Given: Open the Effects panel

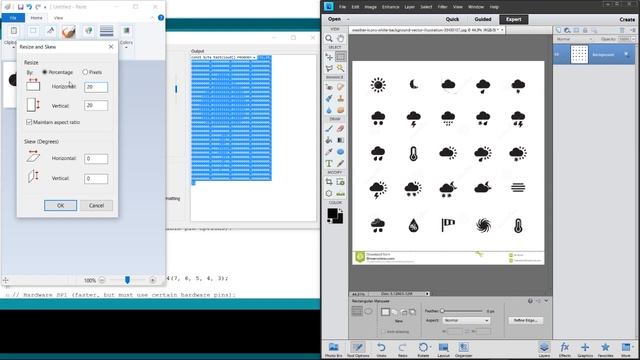Looking at the screenshot, I should pyautogui.click(x=564, y=349).
